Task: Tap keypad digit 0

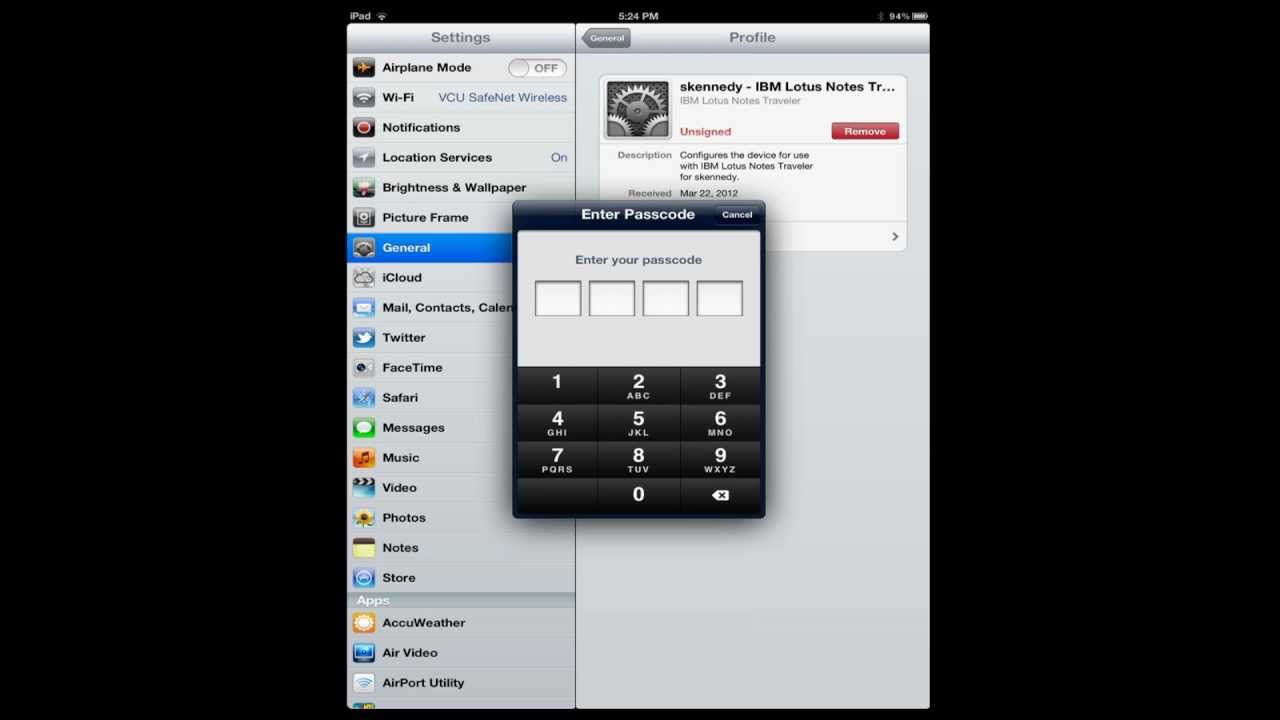Action: click(x=639, y=496)
